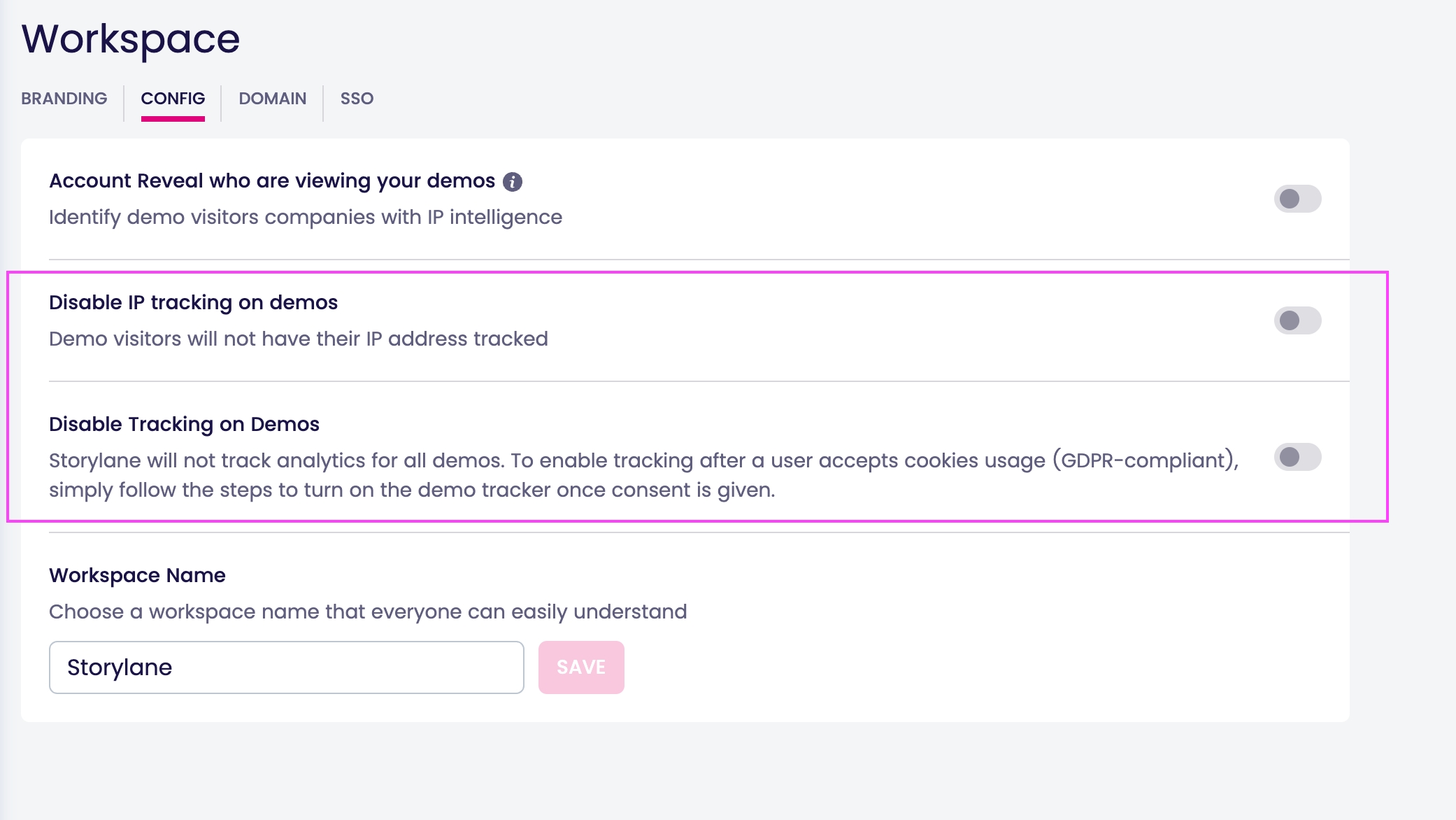This screenshot has width=1456, height=820.
Task: Click the Disable IP tracking on demos title
Action: (x=193, y=302)
